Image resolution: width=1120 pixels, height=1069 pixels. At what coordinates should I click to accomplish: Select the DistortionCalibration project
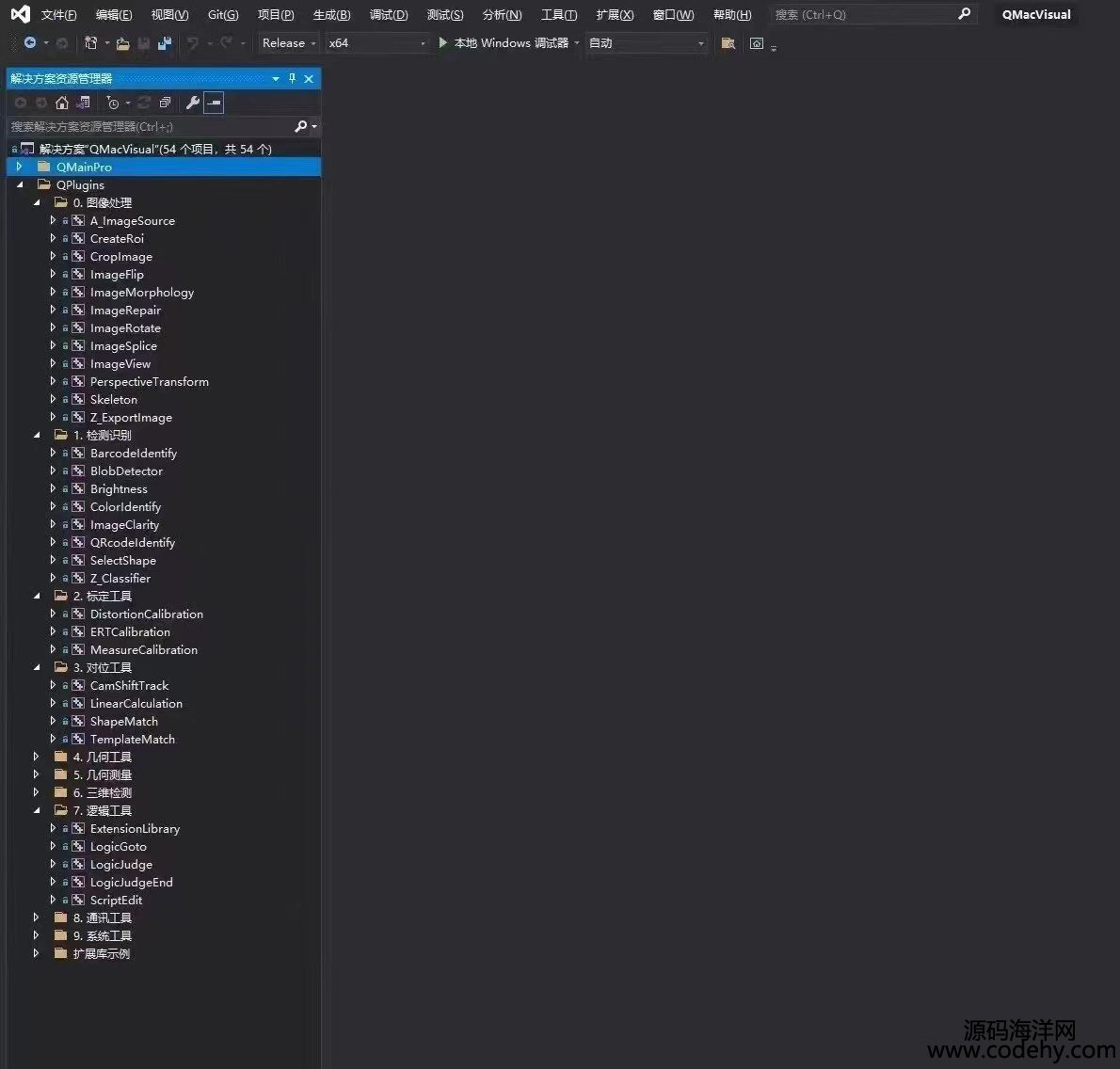tap(147, 614)
